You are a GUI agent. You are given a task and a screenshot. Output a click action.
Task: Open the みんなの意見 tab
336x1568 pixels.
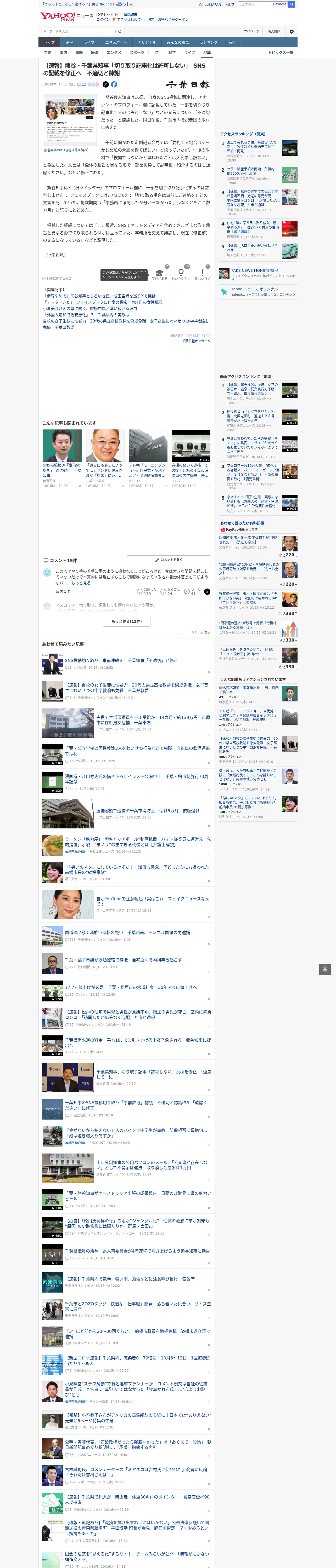pos(178,43)
